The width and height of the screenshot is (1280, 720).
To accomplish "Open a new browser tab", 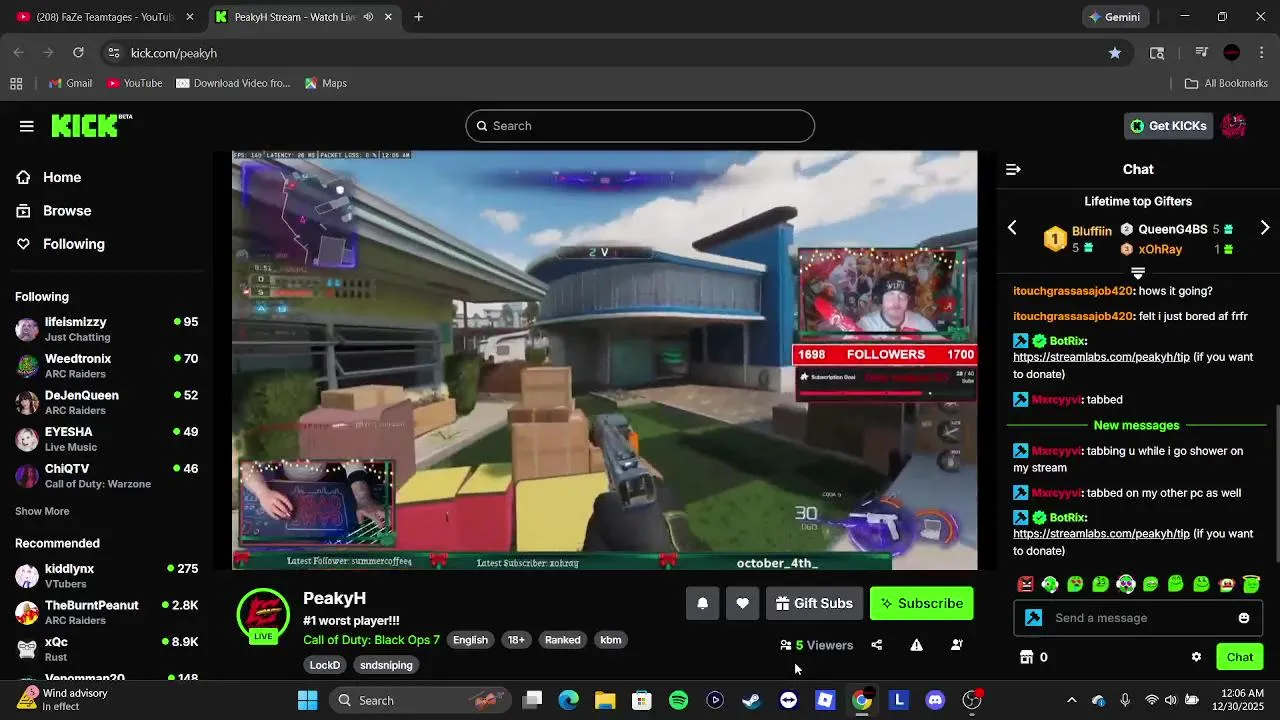I will click(419, 17).
